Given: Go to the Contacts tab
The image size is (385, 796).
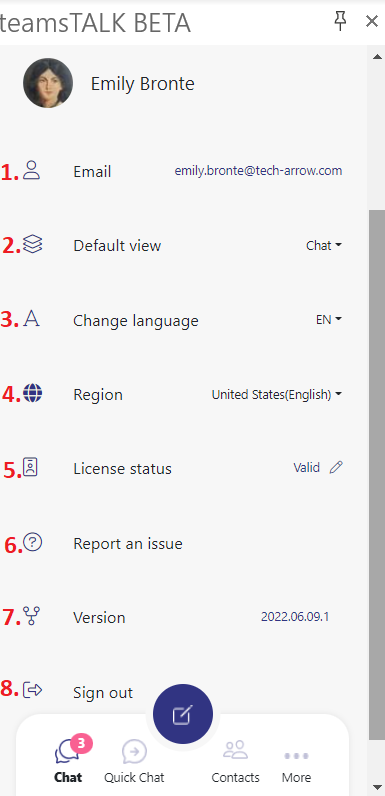Looking at the screenshot, I should 235,761.
